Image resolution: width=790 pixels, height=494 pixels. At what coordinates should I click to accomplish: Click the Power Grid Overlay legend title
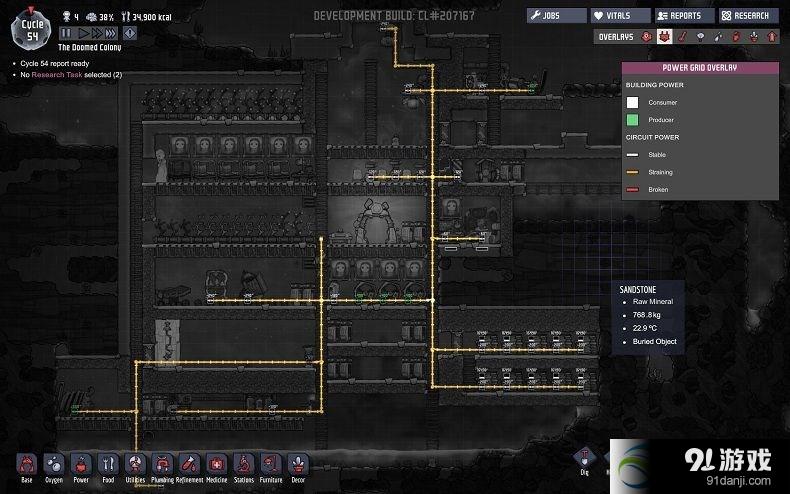tap(699, 68)
